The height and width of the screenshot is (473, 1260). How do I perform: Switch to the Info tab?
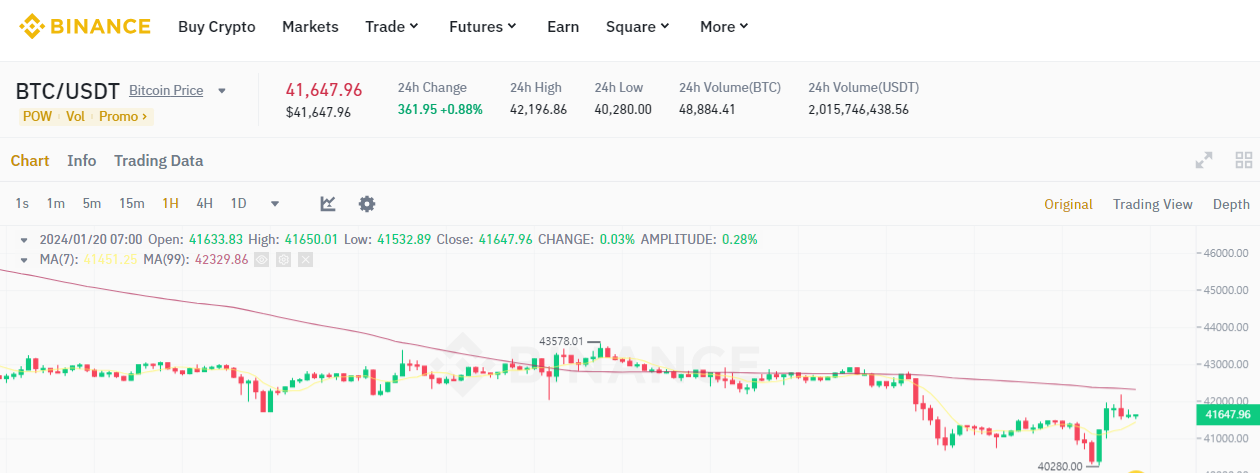click(82, 160)
